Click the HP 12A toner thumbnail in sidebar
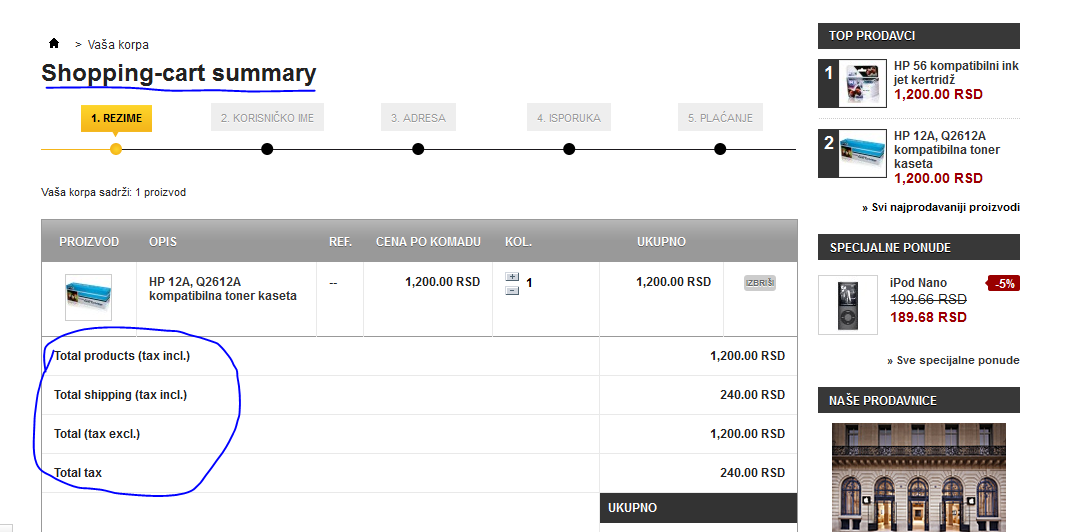The image size is (1075, 532). [x=862, y=153]
